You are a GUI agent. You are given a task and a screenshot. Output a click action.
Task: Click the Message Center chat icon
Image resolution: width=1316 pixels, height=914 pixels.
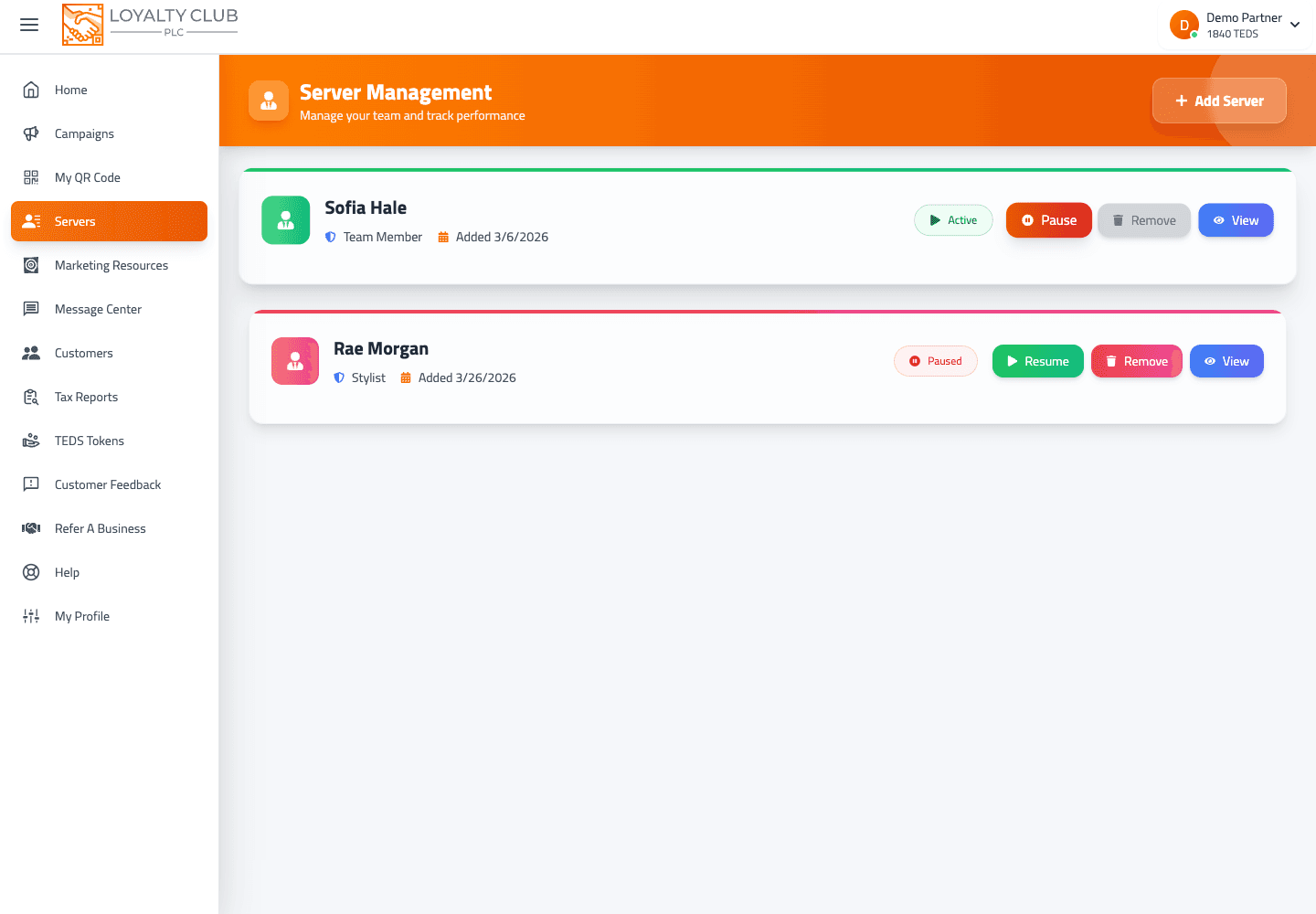click(x=31, y=309)
